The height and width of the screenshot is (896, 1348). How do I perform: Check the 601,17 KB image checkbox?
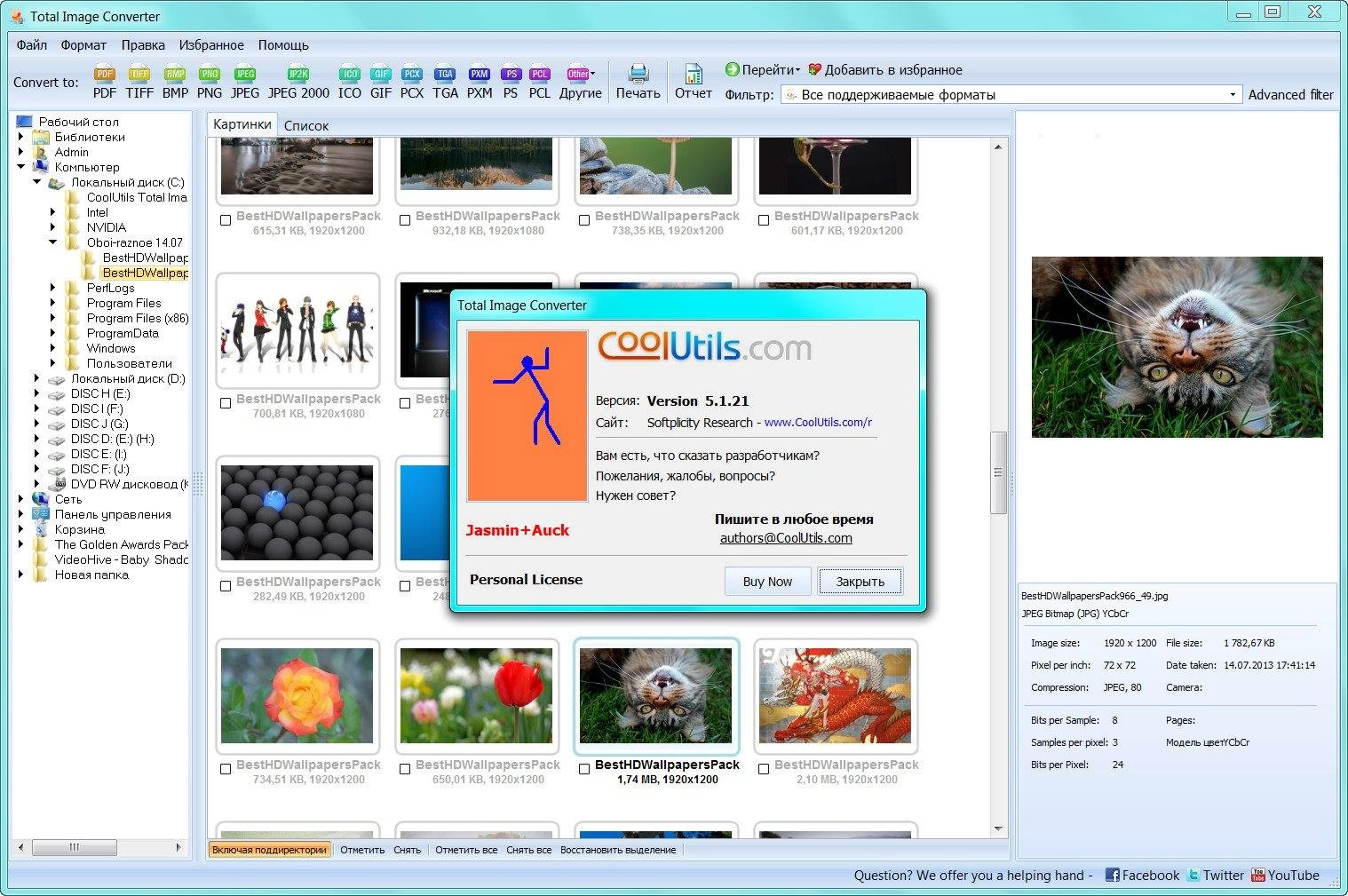pos(764,220)
